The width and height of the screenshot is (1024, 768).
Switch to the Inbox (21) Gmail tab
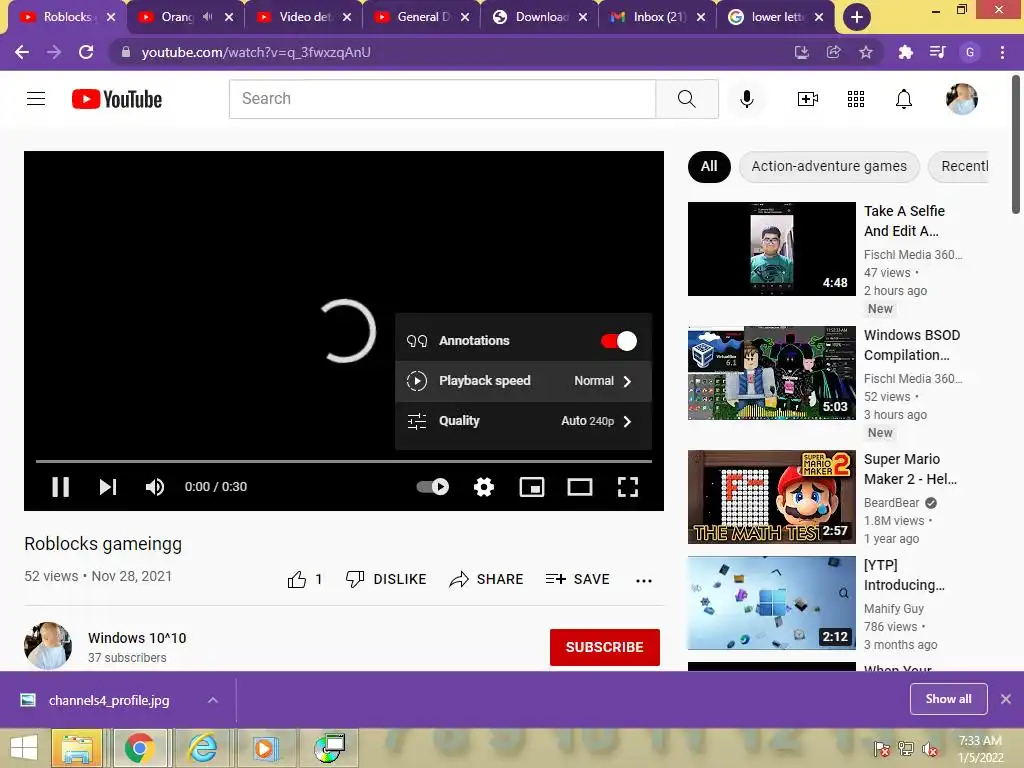658,17
